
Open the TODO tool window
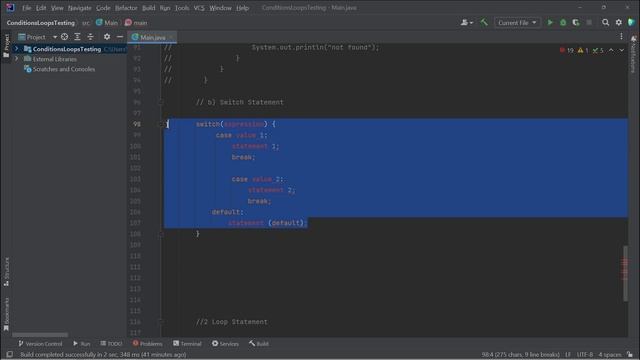point(111,344)
